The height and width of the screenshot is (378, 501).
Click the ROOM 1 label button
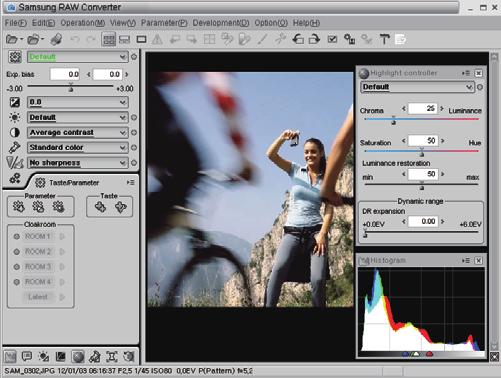[38, 237]
